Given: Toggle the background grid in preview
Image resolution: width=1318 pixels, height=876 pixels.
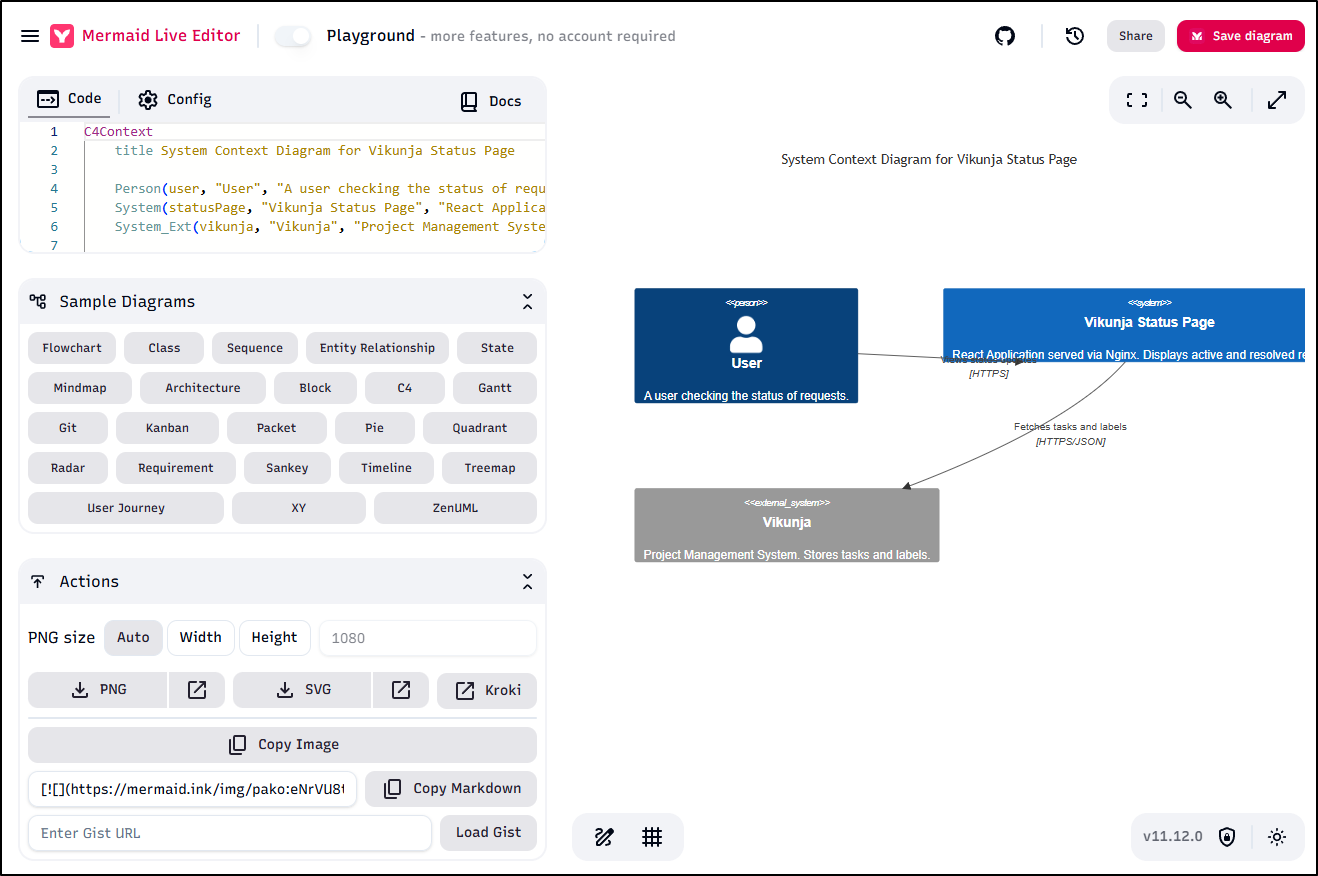Looking at the screenshot, I should tap(652, 837).
